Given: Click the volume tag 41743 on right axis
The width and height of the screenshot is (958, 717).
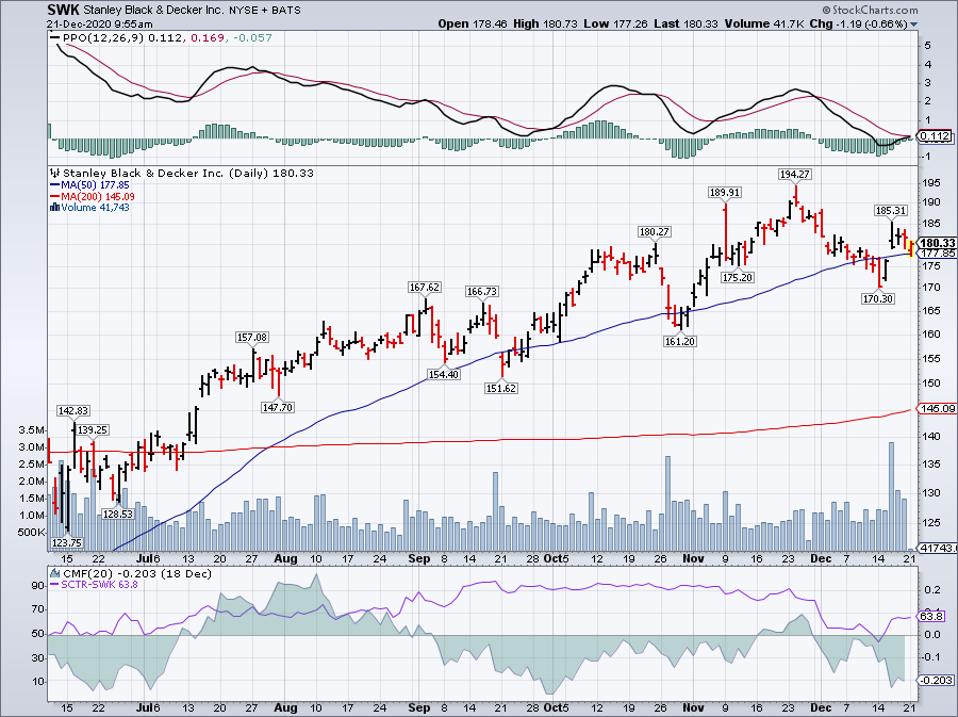Looking at the screenshot, I should [938, 549].
